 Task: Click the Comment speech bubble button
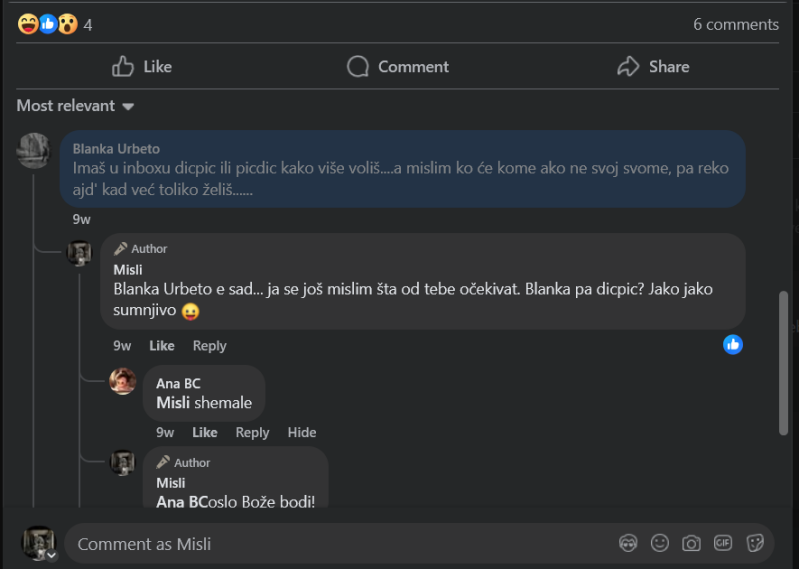point(397,67)
